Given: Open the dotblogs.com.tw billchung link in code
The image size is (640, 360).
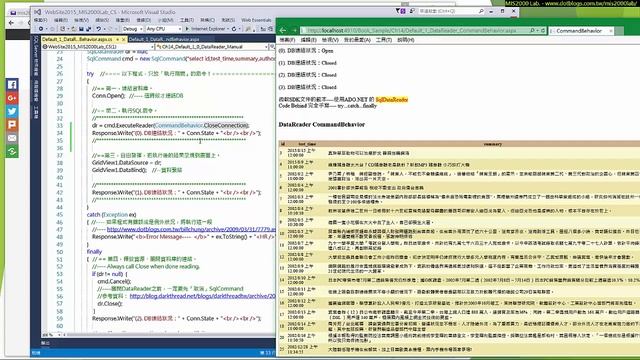Looking at the screenshot, I should coord(191,229).
